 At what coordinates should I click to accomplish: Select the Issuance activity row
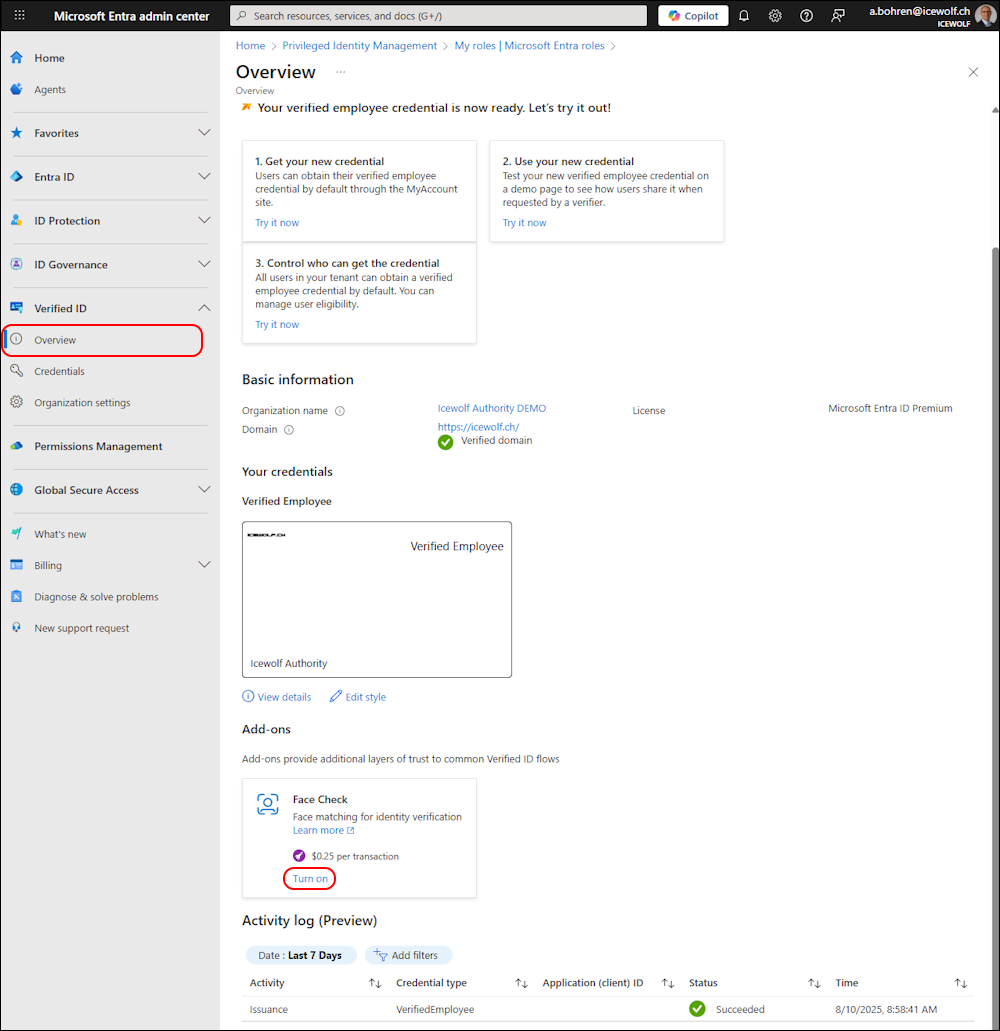pos(607,1009)
